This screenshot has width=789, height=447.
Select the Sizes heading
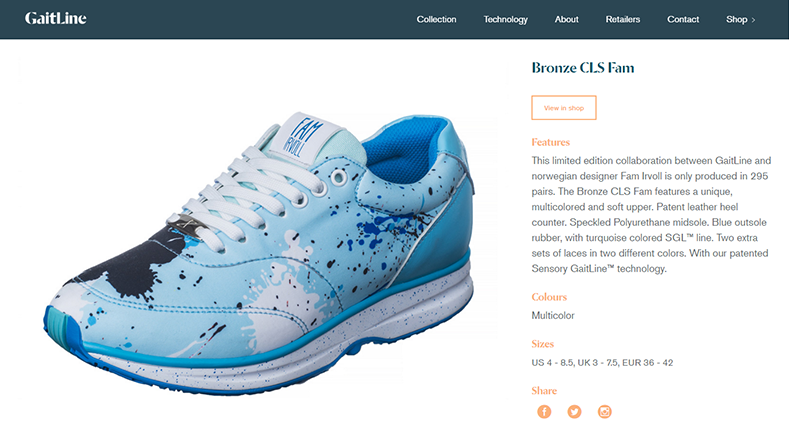click(542, 344)
